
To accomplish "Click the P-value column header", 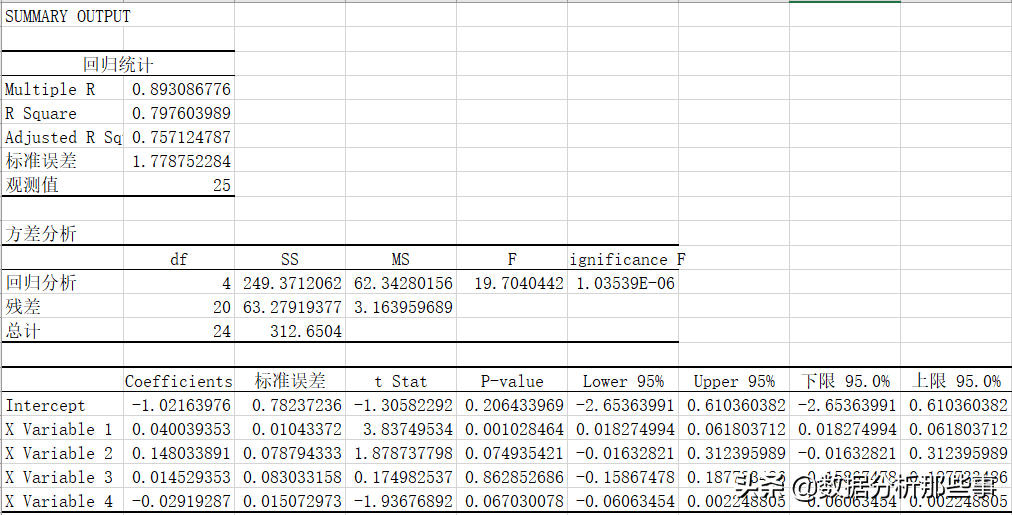I will point(512,381).
